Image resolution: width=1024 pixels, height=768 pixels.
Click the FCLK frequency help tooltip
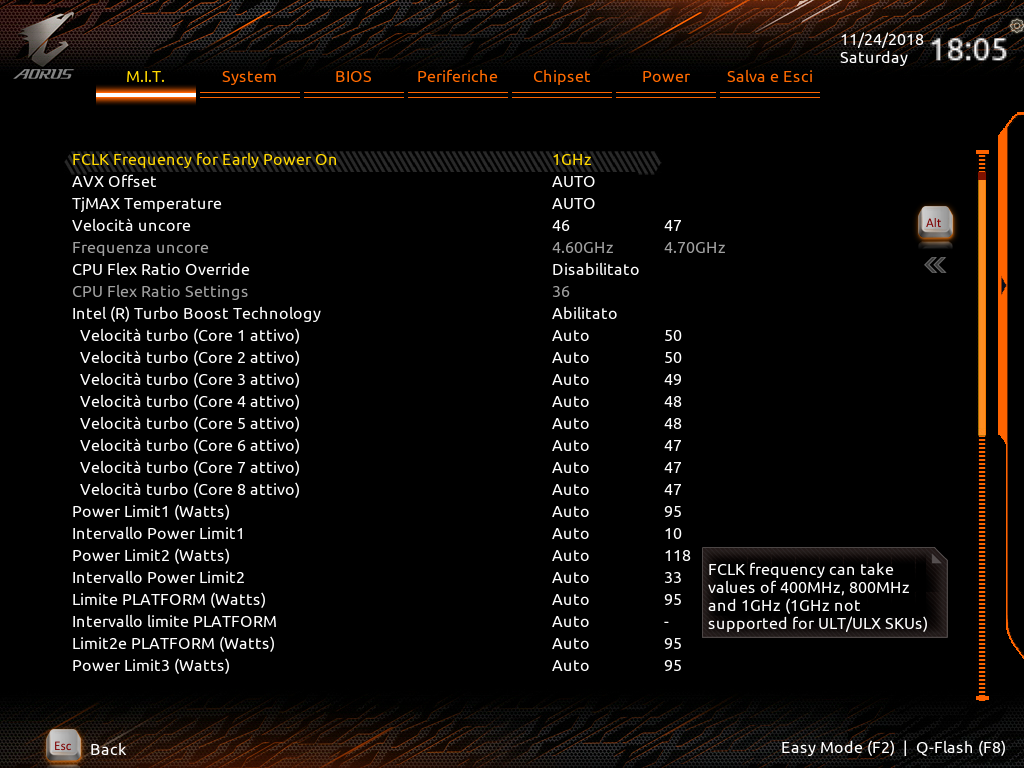coord(824,592)
